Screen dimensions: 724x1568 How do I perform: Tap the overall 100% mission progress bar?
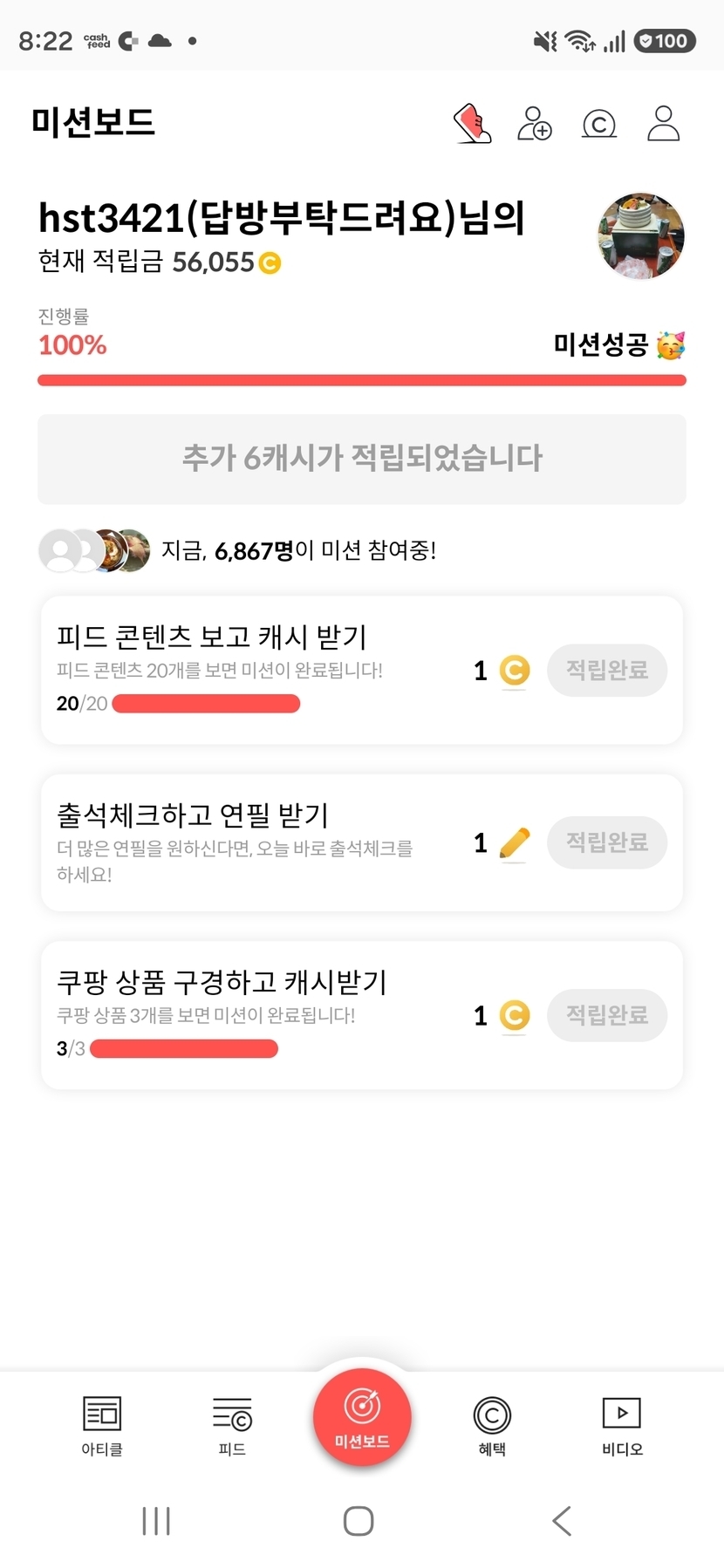pyautogui.click(x=362, y=380)
